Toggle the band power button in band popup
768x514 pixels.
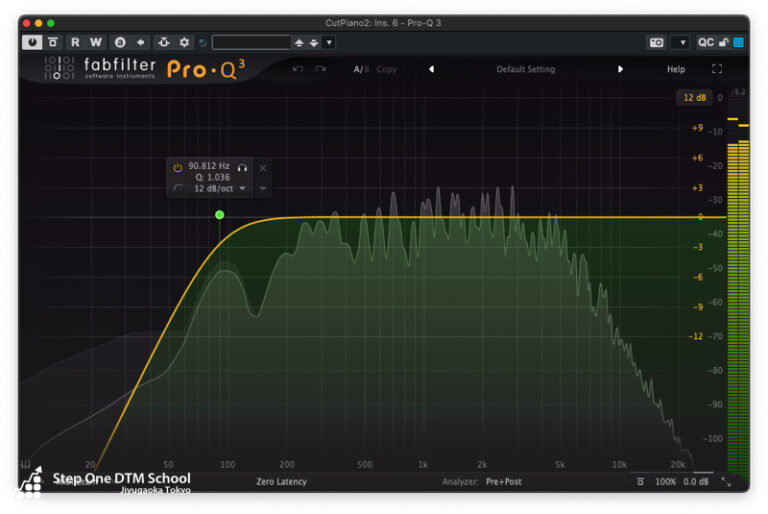(x=178, y=167)
